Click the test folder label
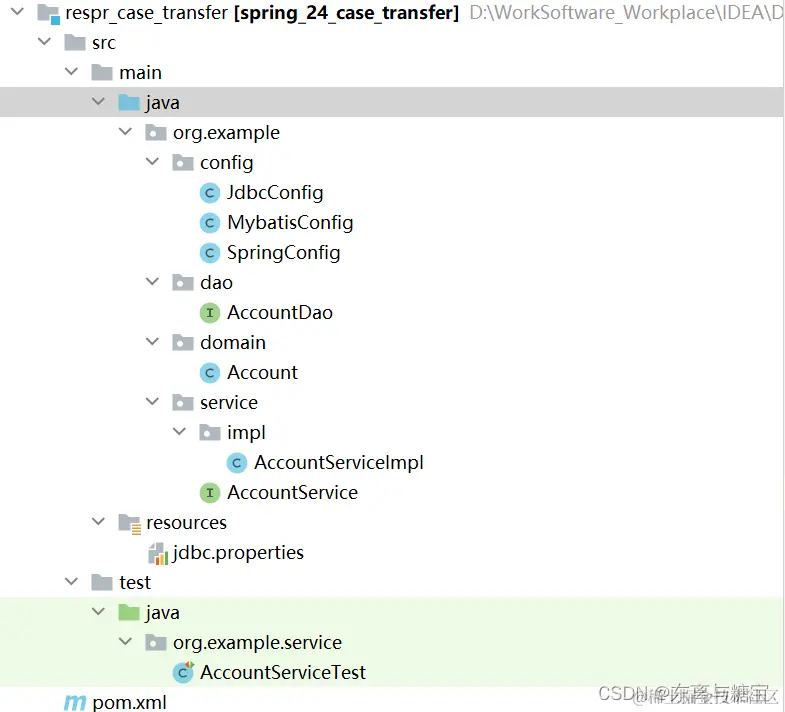Viewport: 785px width, 712px height. pyautogui.click(x=135, y=583)
